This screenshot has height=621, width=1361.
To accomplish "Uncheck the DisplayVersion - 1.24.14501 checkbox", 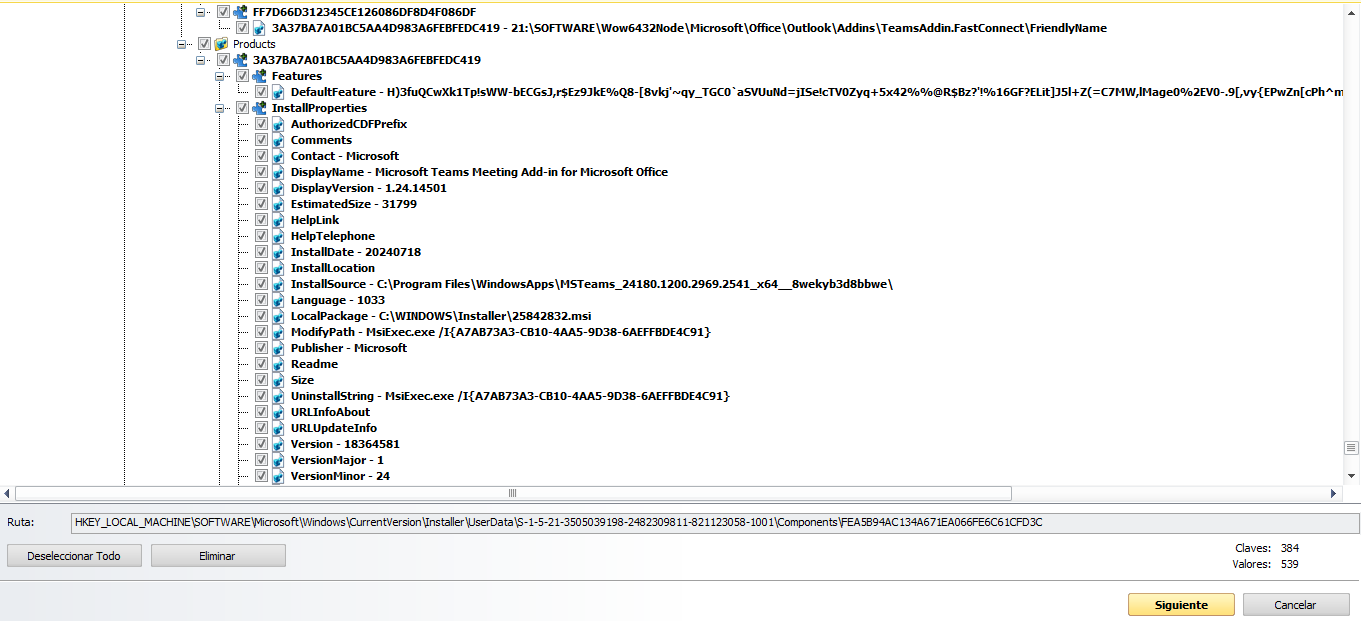I will click(x=262, y=188).
